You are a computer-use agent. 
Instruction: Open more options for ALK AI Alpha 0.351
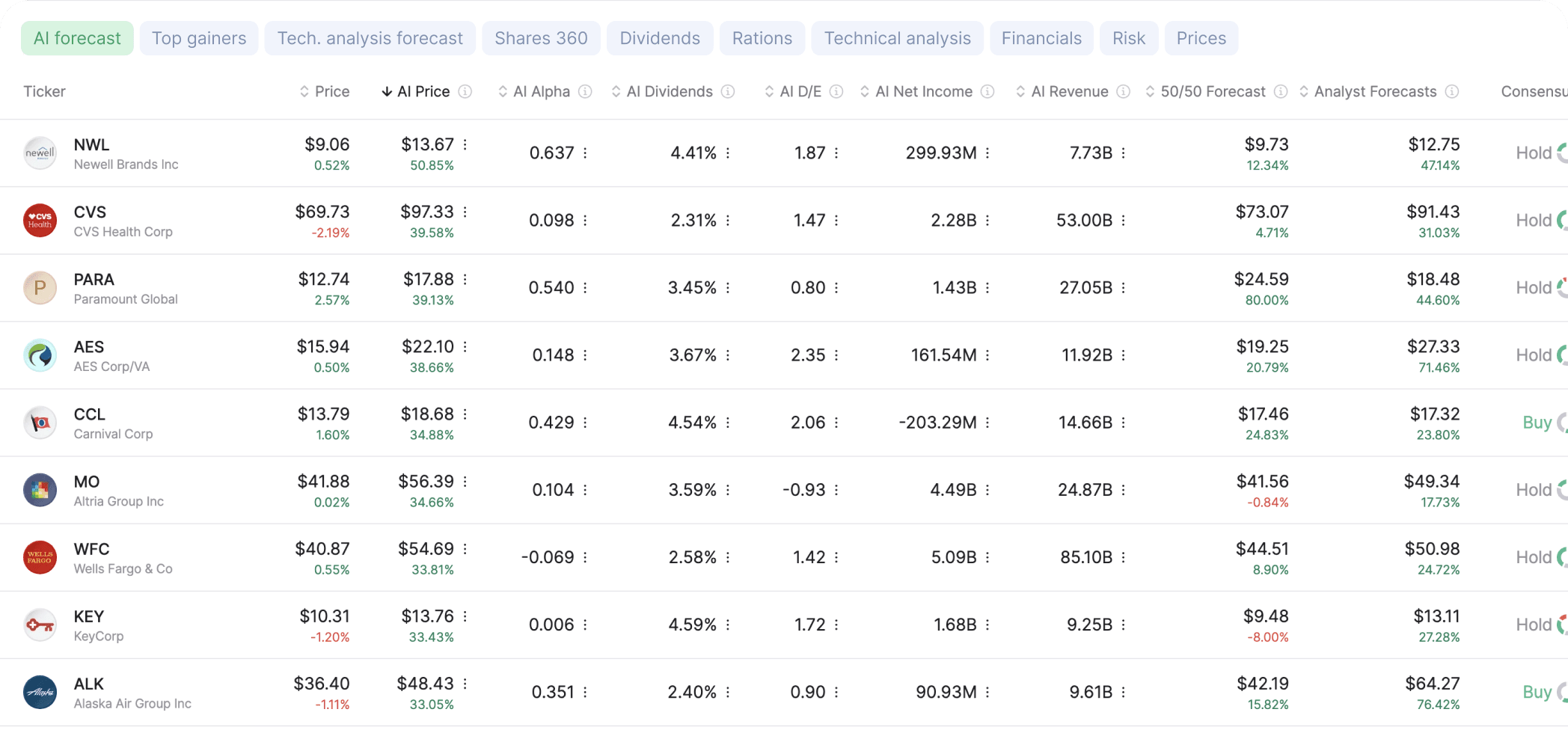click(x=585, y=692)
